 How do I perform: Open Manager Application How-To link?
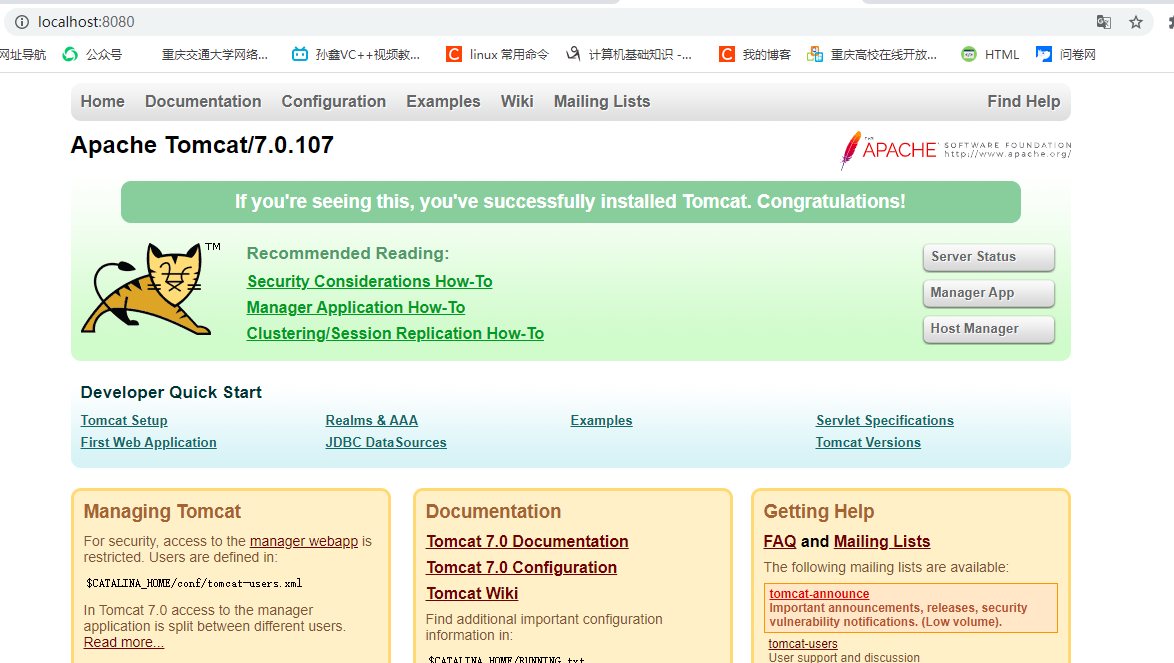356,308
